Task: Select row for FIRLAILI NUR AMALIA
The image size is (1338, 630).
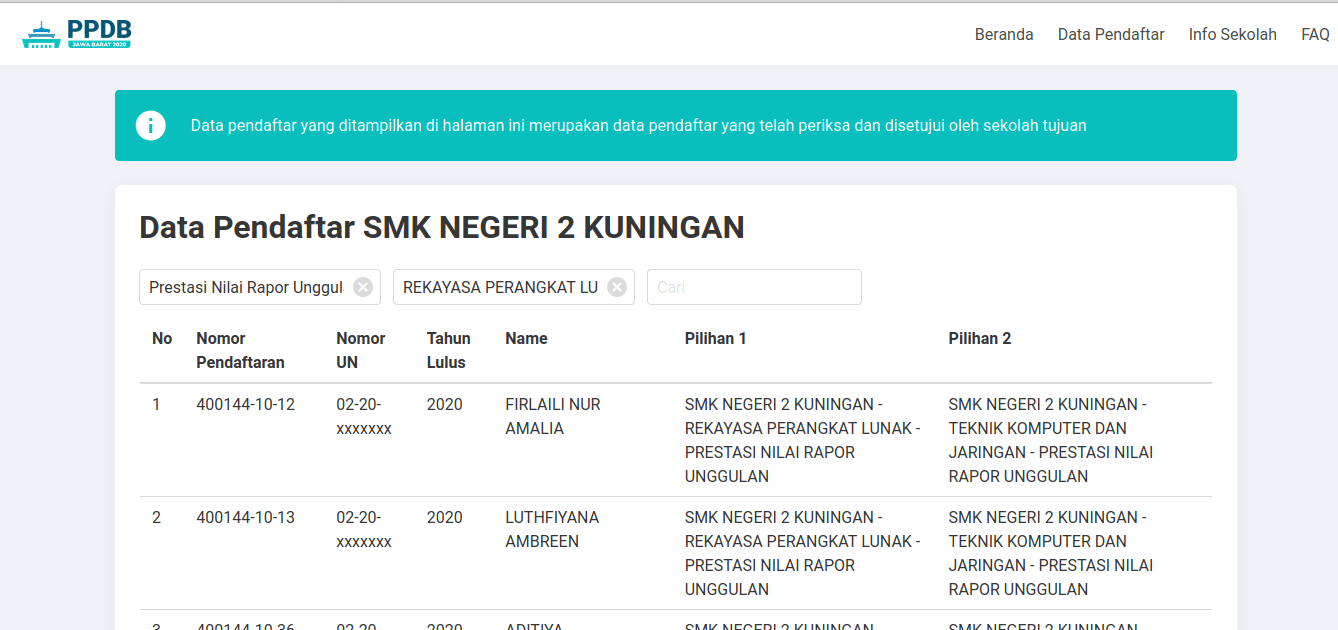Action: click(676, 440)
